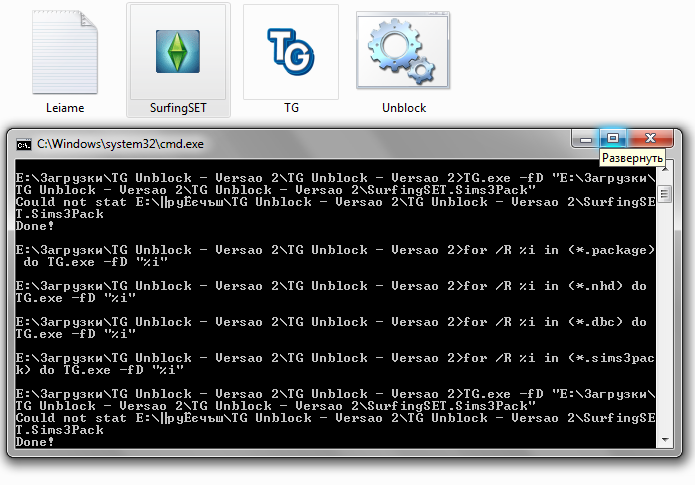Click the "Leiame" file name label
695x485 pixels.
tap(64, 107)
